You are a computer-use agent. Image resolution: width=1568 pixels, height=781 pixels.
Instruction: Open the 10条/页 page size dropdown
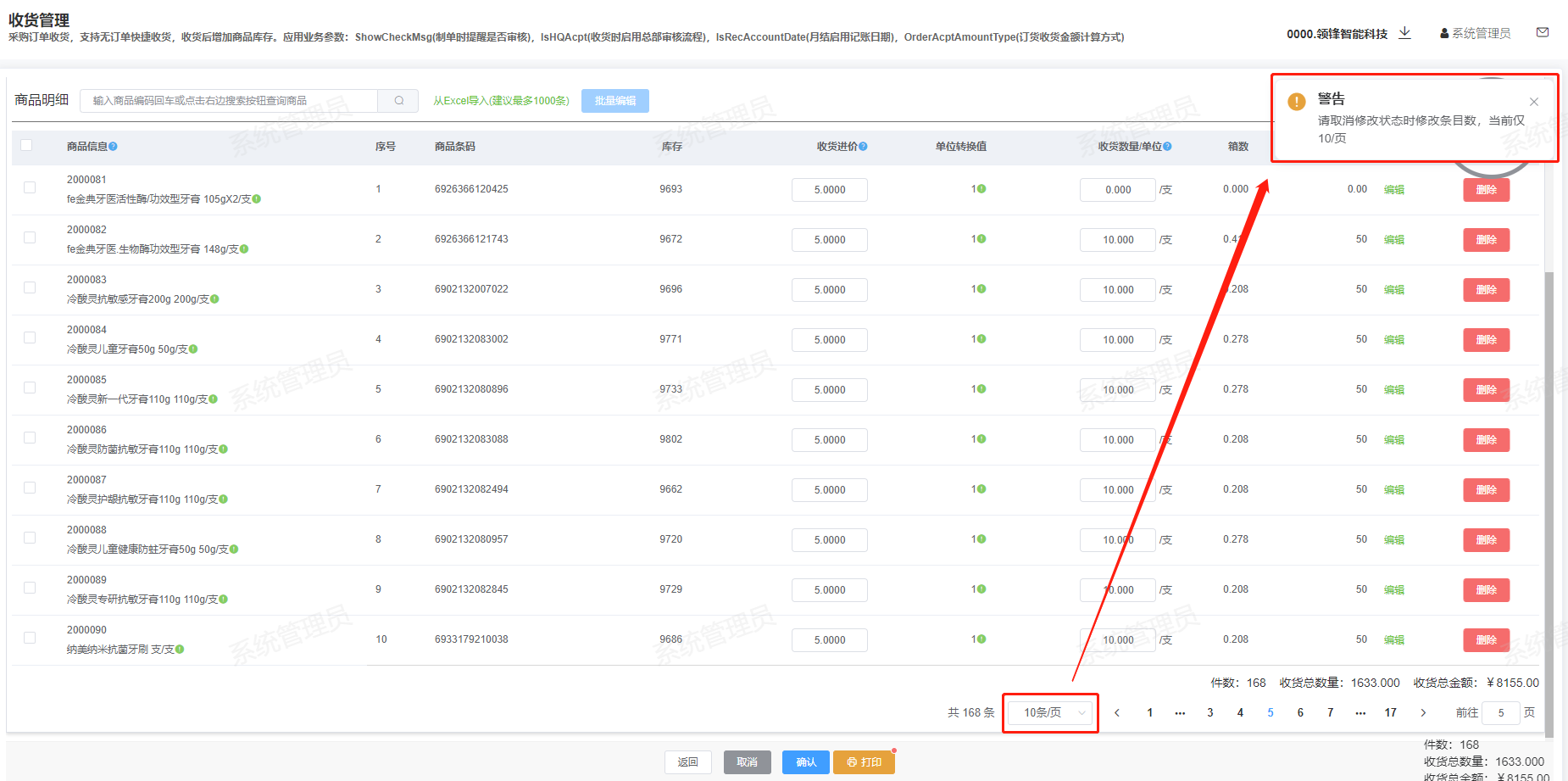click(1052, 713)
